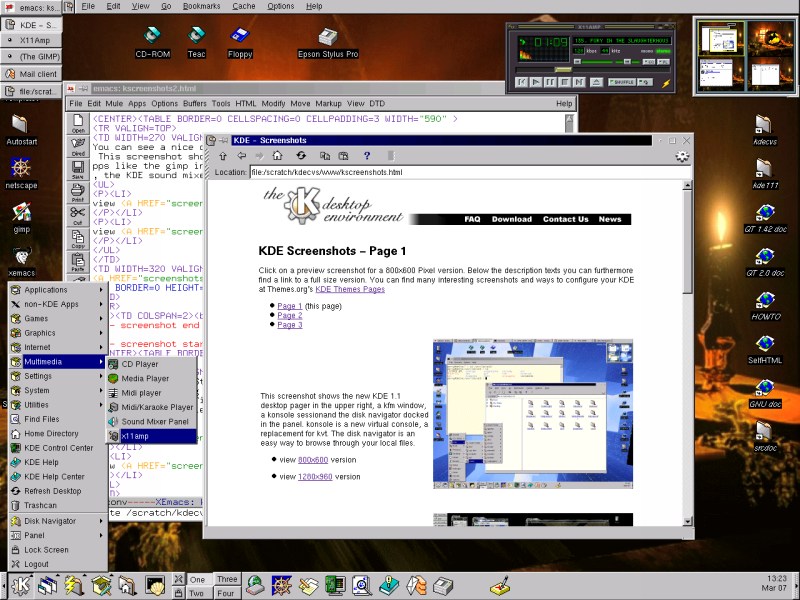
Task: Expand the Games submenu
Action: pos(58,318)
